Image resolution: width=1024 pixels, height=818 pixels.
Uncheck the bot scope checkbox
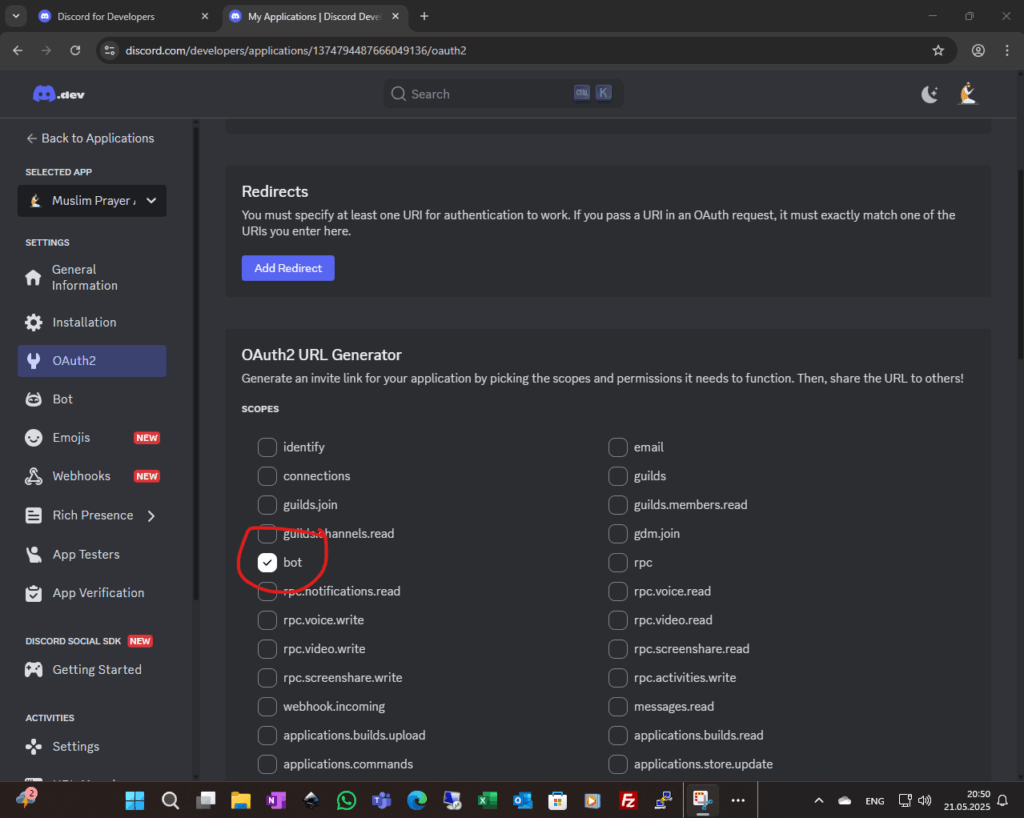[267, 562]
